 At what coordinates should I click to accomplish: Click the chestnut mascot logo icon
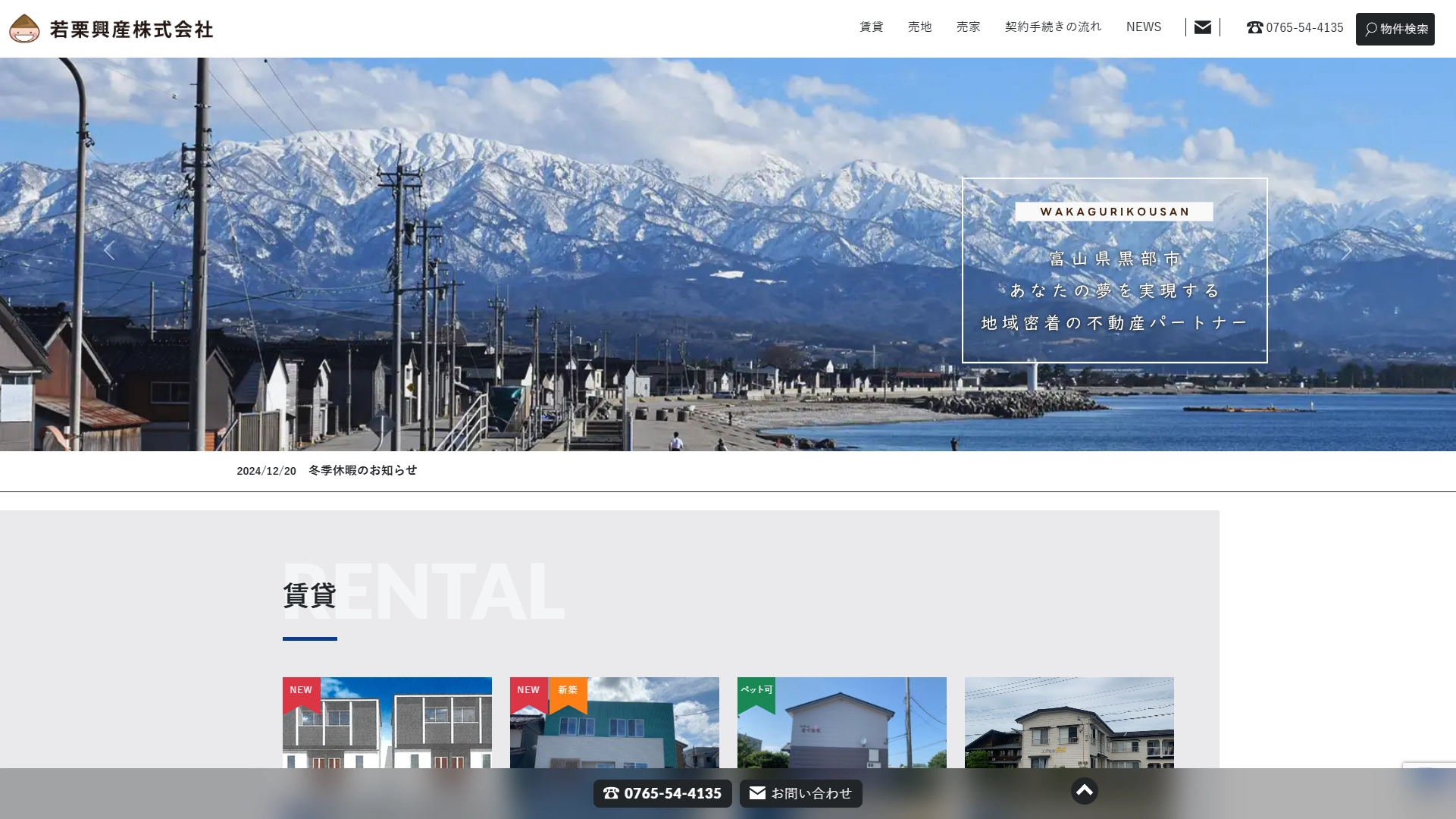pos(24,29)
